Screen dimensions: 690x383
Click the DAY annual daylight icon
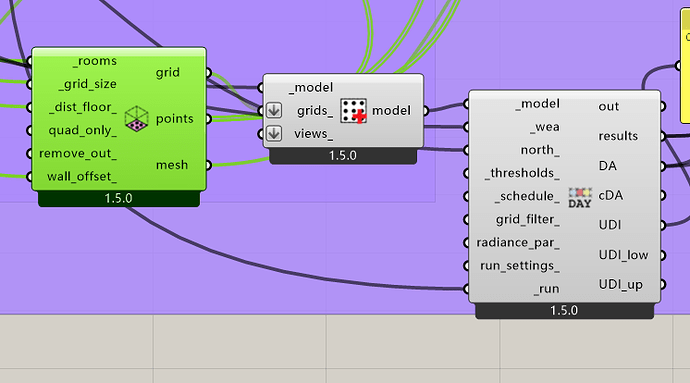pos(580,198)
